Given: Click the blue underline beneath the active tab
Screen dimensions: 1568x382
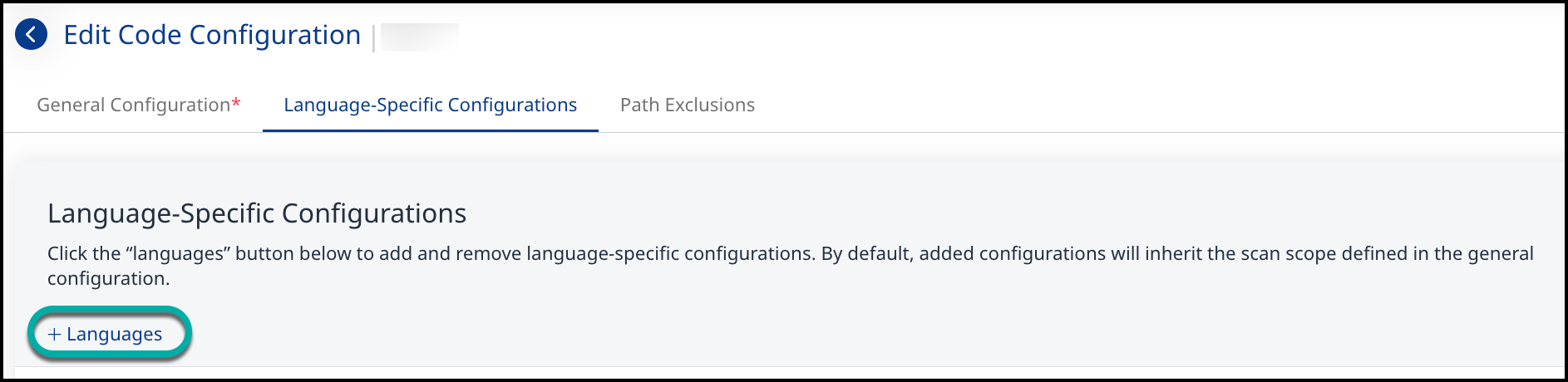Looking at the screenshot, I should click(430, 130).
